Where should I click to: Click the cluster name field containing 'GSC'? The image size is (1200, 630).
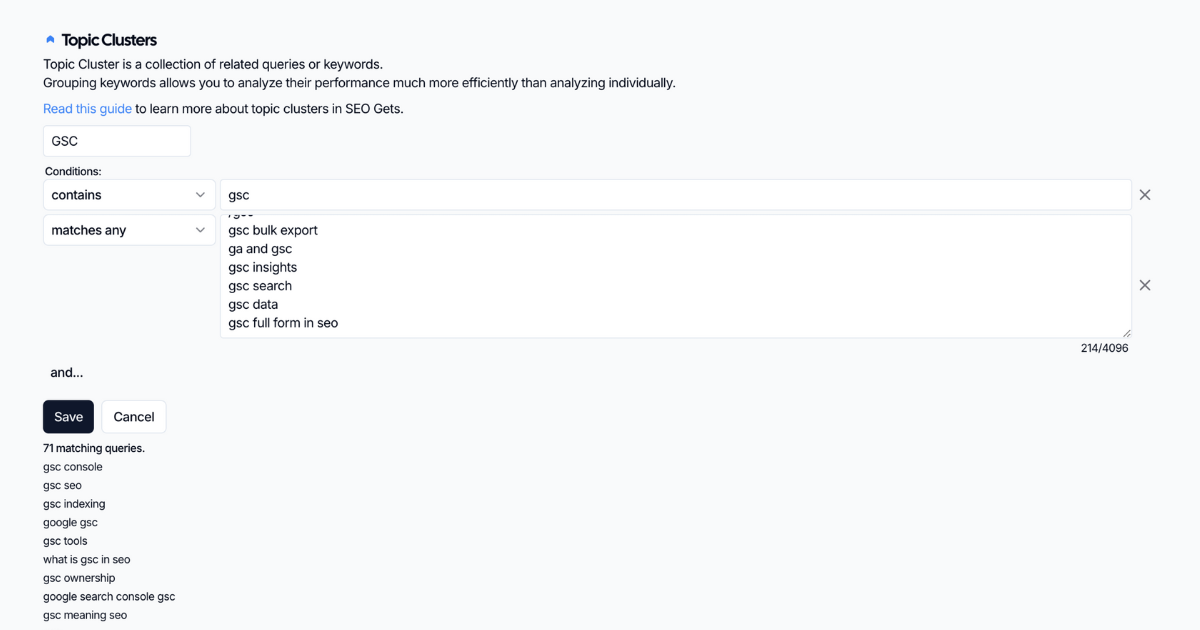coord(116,140)
